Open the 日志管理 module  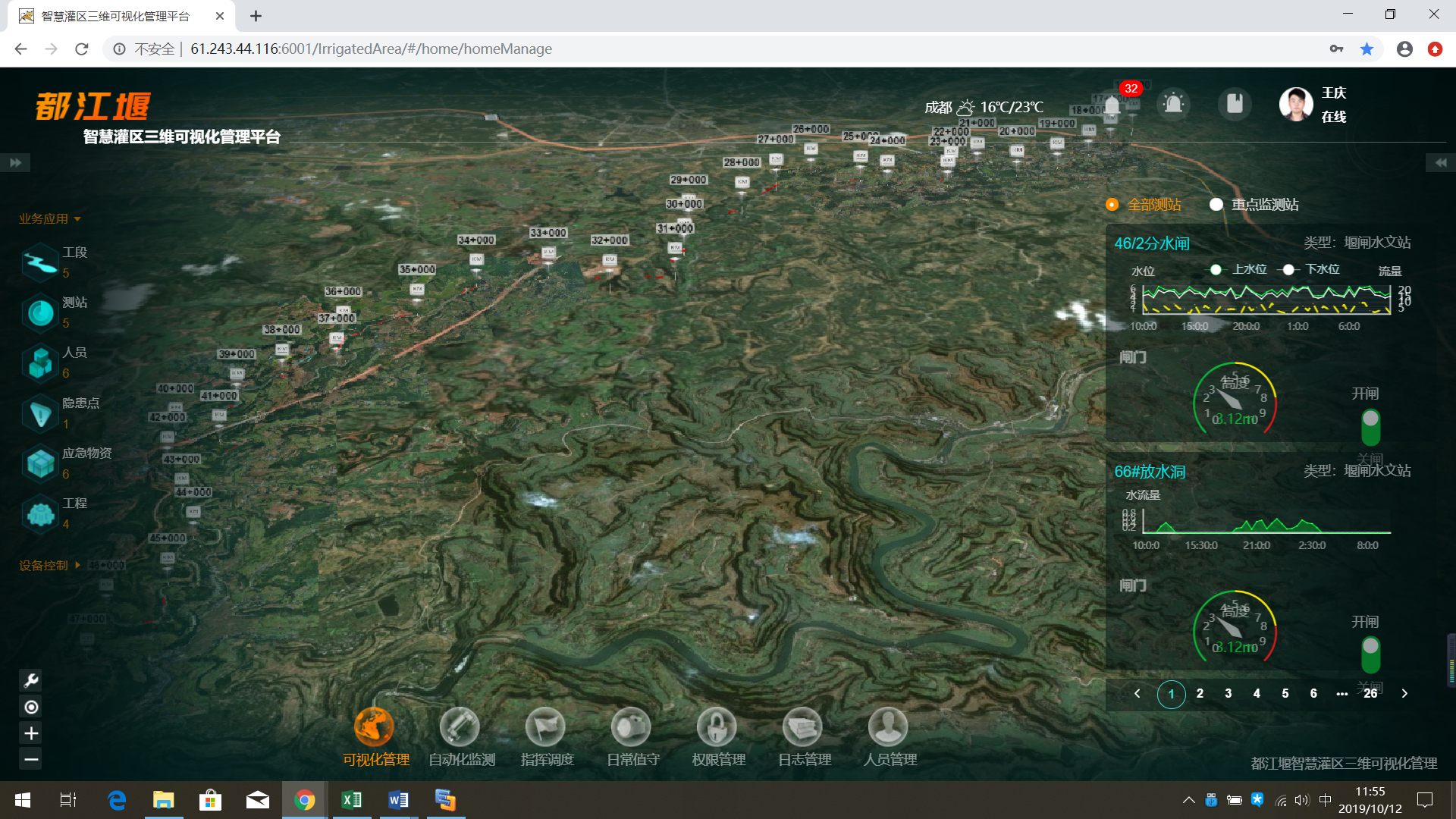803,727
